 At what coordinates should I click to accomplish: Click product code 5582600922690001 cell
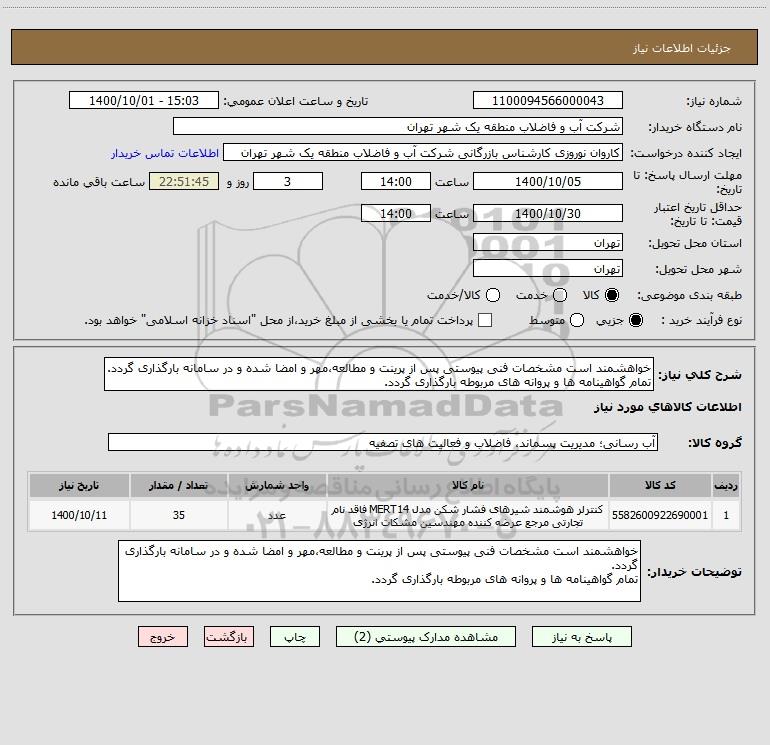pos(660,515)
